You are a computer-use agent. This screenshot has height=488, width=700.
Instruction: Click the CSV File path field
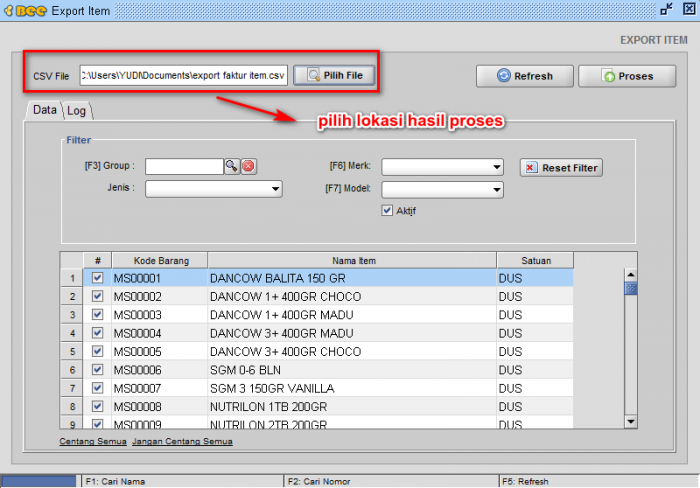pyautogui.click(x=184, y=75)
